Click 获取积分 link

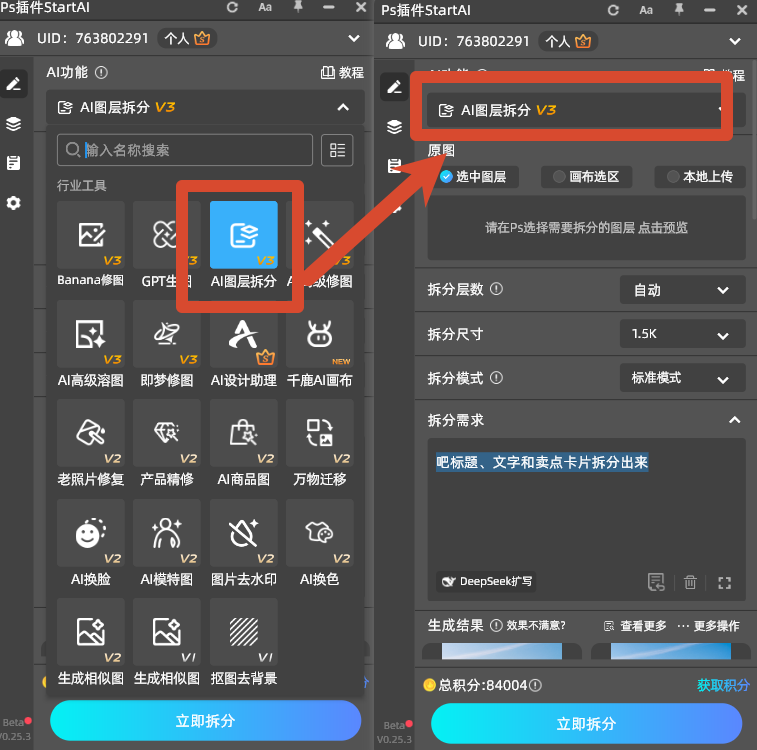723,685
